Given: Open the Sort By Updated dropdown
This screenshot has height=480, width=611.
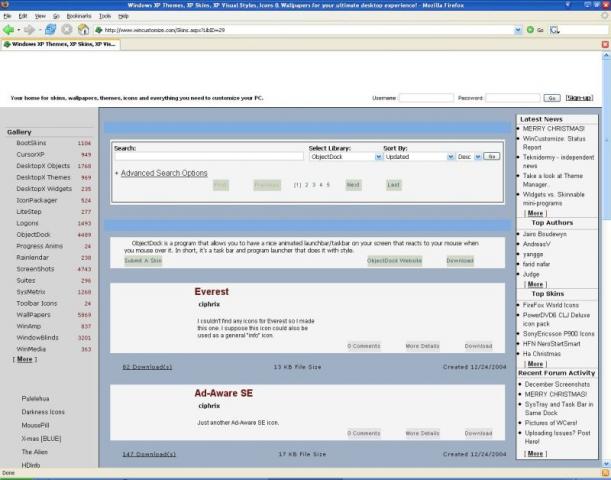Looking at the screenshot, I should coord(450,157).
